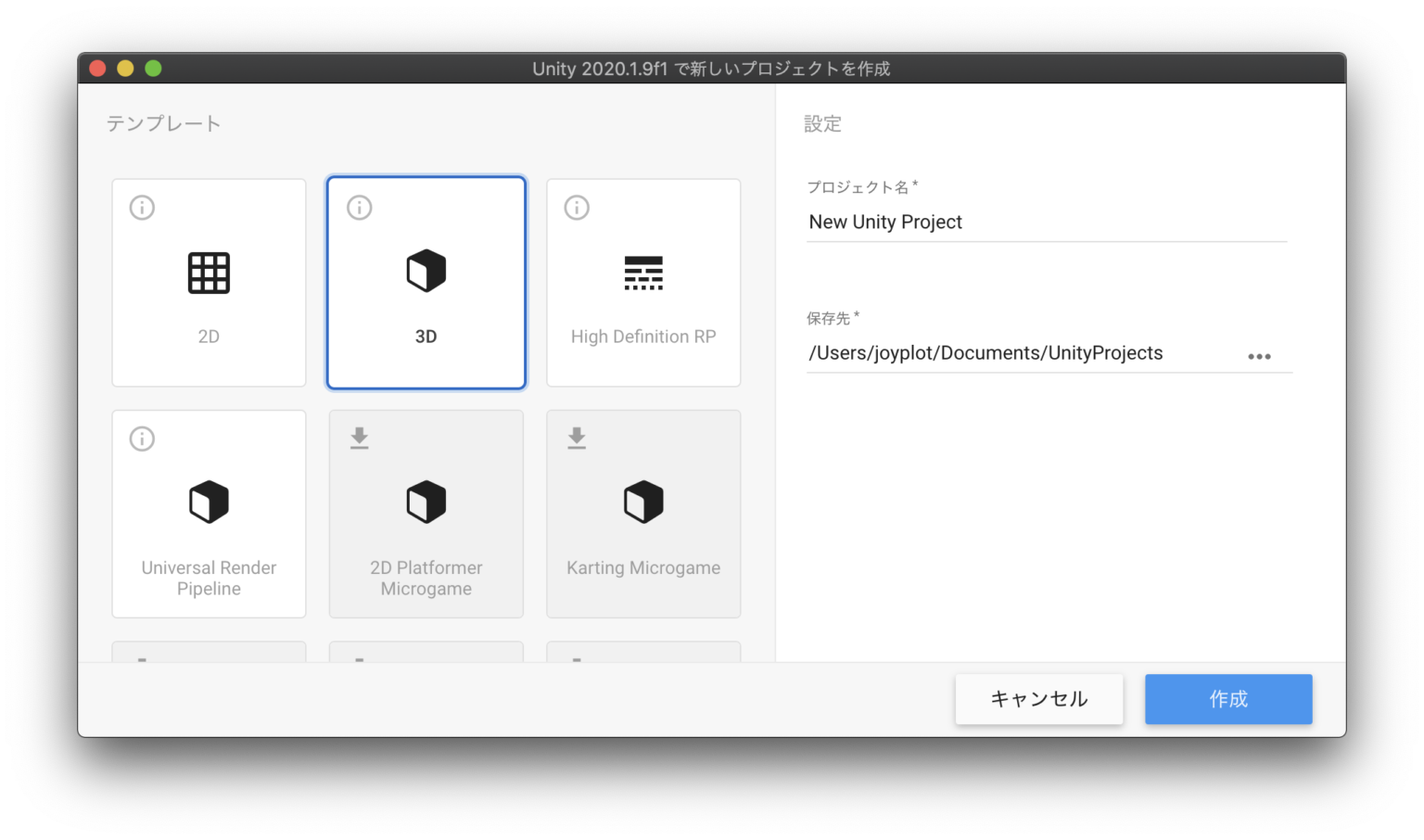
Task: Click the プロジェクト名 input field
Action: 1046,222
